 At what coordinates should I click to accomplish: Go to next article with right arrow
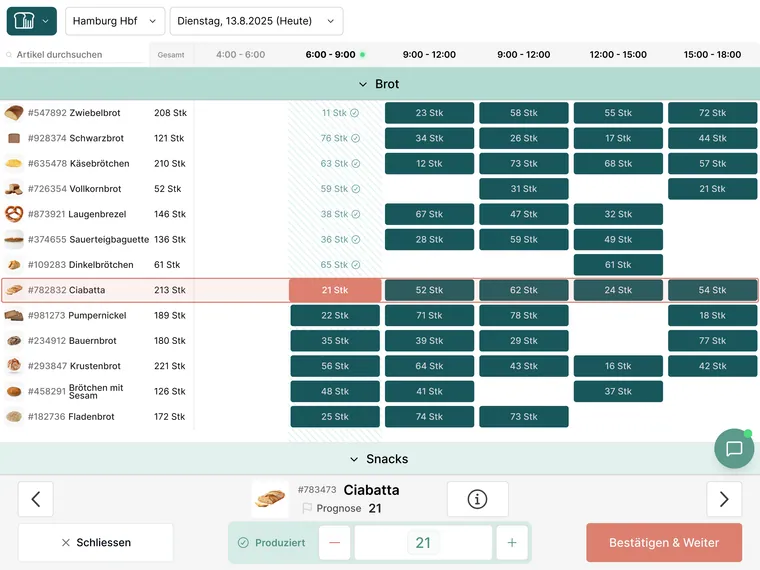[x=724, y=499]
